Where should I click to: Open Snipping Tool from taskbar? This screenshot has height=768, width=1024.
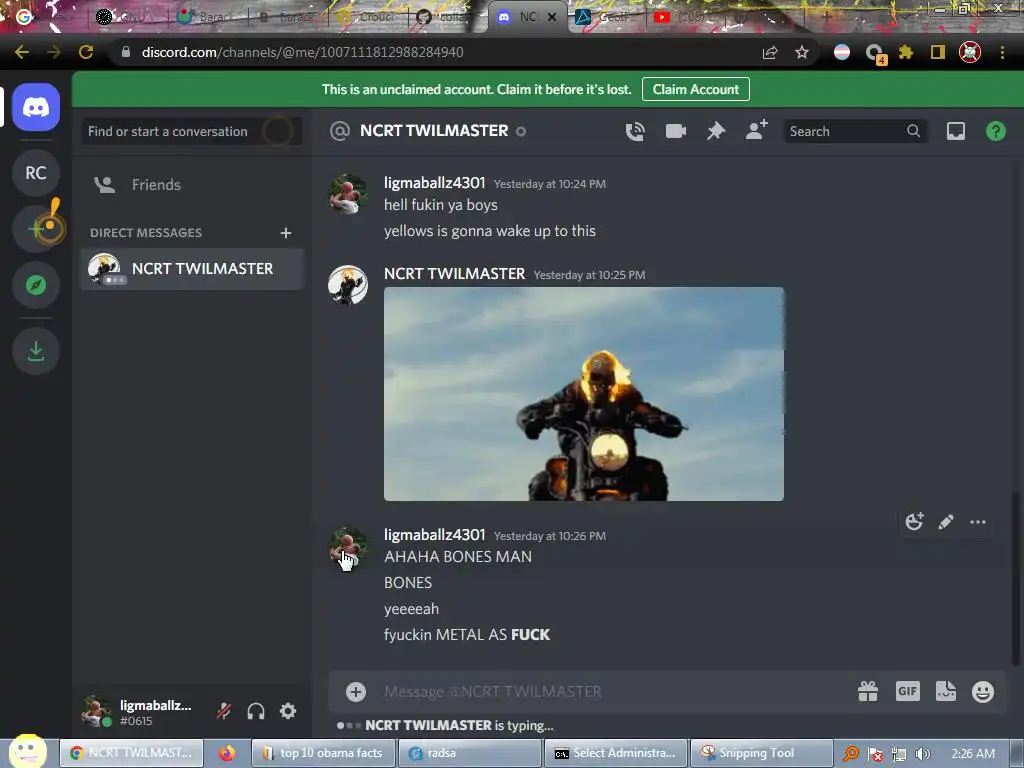pos(761,753)
